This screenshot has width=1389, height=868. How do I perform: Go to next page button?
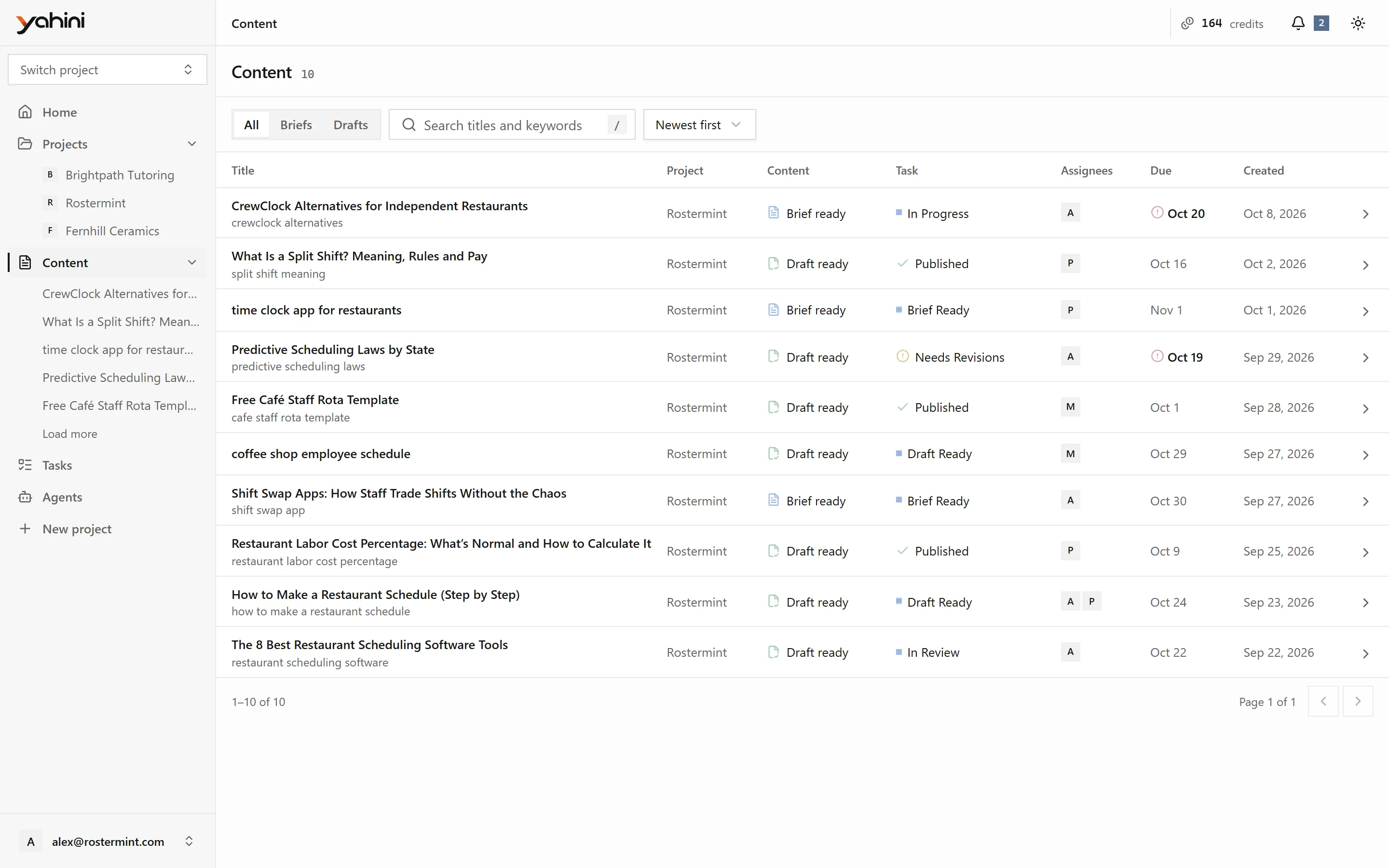1358,701
